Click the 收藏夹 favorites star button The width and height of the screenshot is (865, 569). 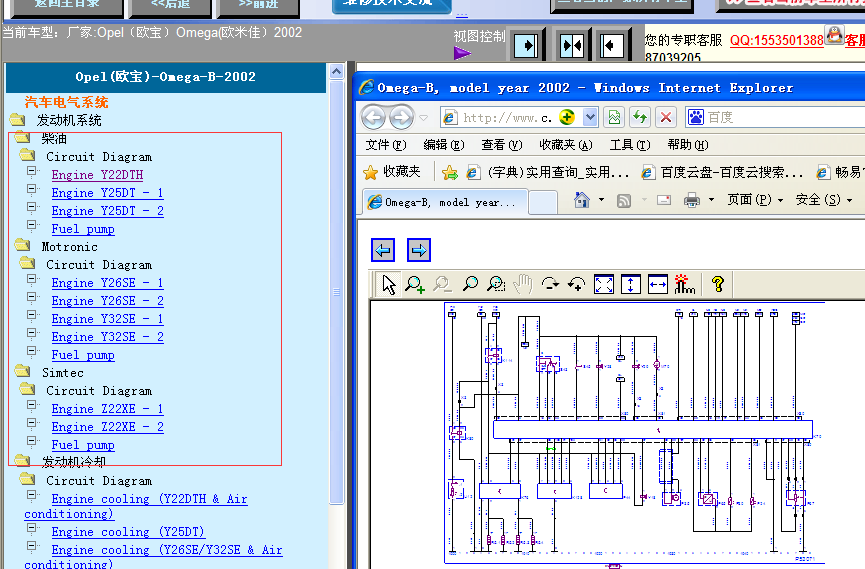click(392, 172)
